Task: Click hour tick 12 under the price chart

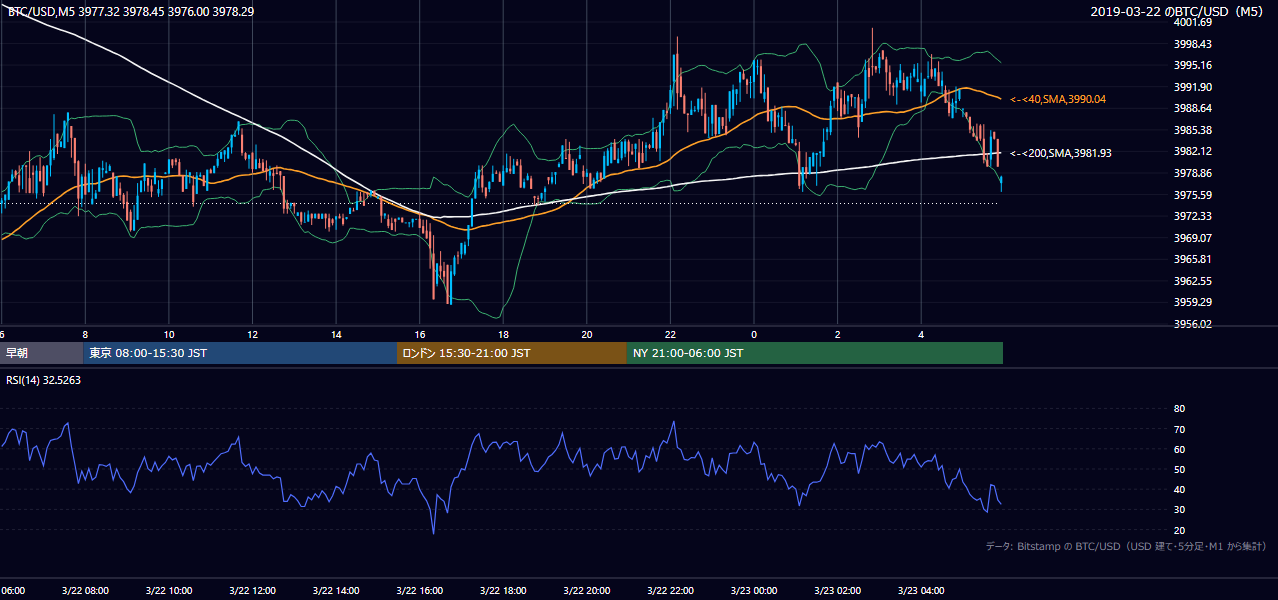Action: pyautogui.click(x=252, y=335)
